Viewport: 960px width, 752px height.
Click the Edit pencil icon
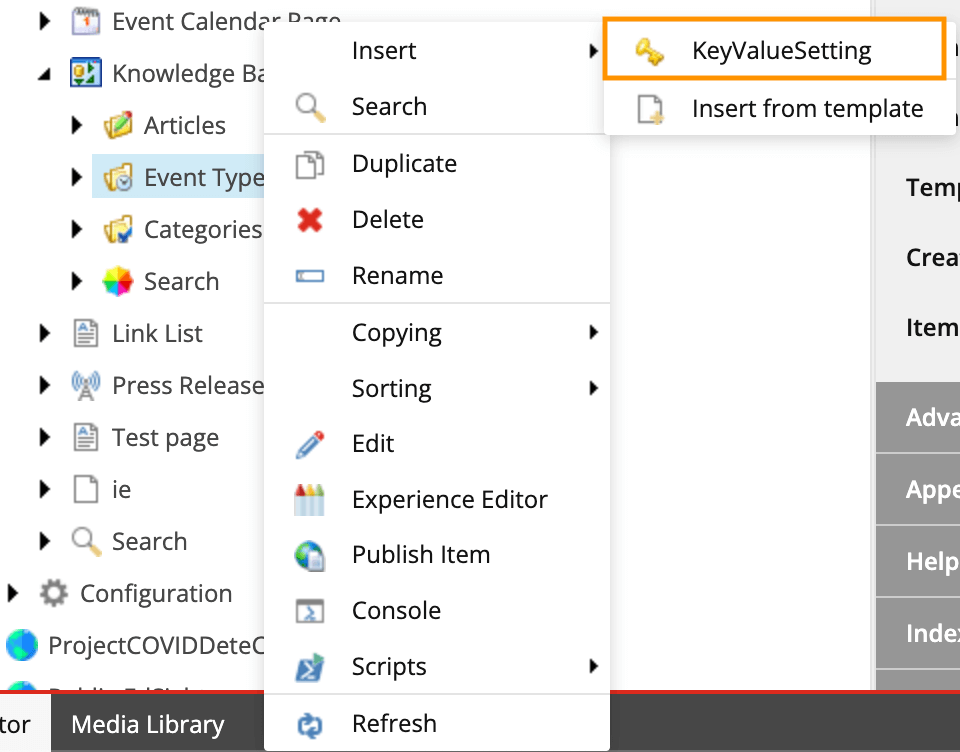310,444
